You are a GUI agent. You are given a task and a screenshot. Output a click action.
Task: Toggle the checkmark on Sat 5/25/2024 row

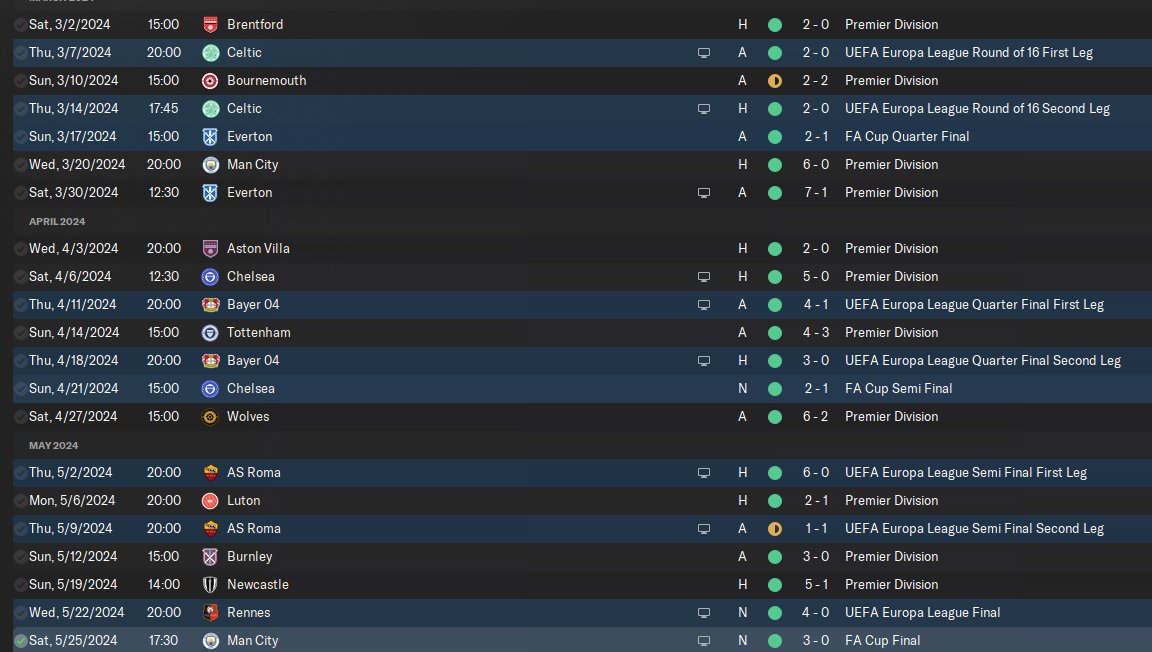point(21,641)
